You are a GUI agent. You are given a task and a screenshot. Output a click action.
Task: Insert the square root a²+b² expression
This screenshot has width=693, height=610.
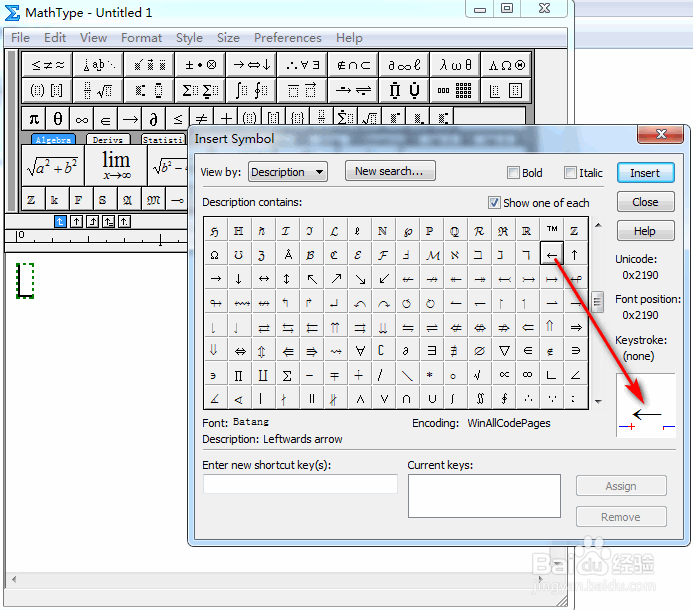53,165
